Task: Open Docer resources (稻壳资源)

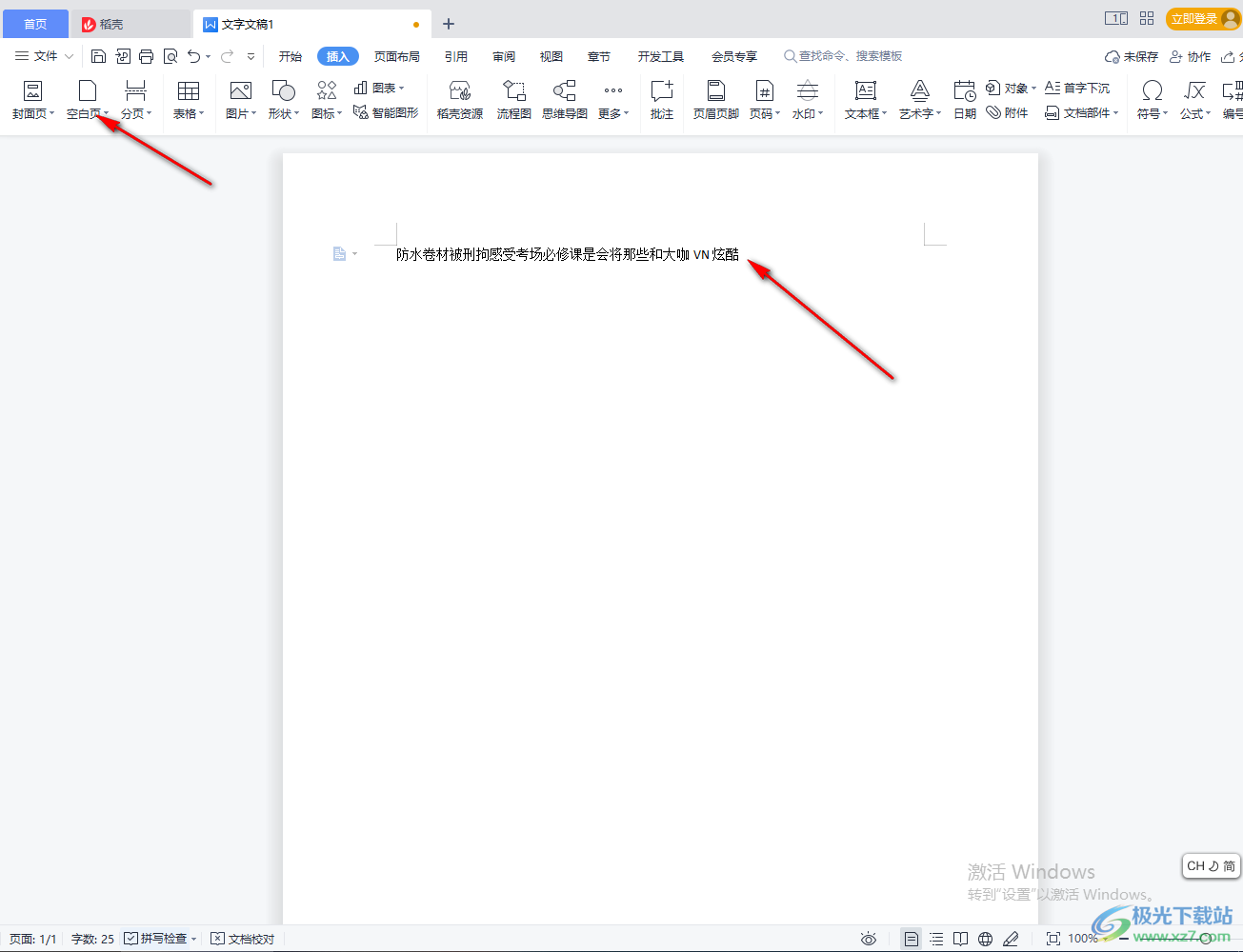Action: coord(460,100)
